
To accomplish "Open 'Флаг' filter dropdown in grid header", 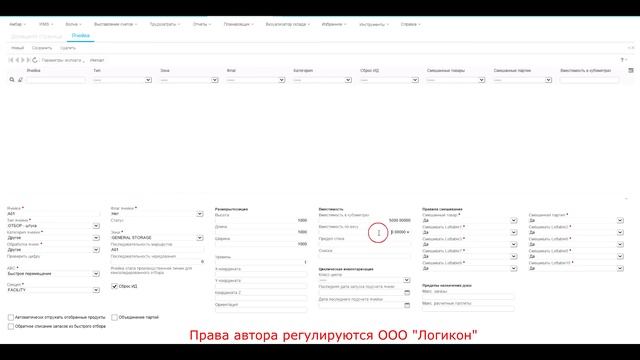I will pos(282,80).
